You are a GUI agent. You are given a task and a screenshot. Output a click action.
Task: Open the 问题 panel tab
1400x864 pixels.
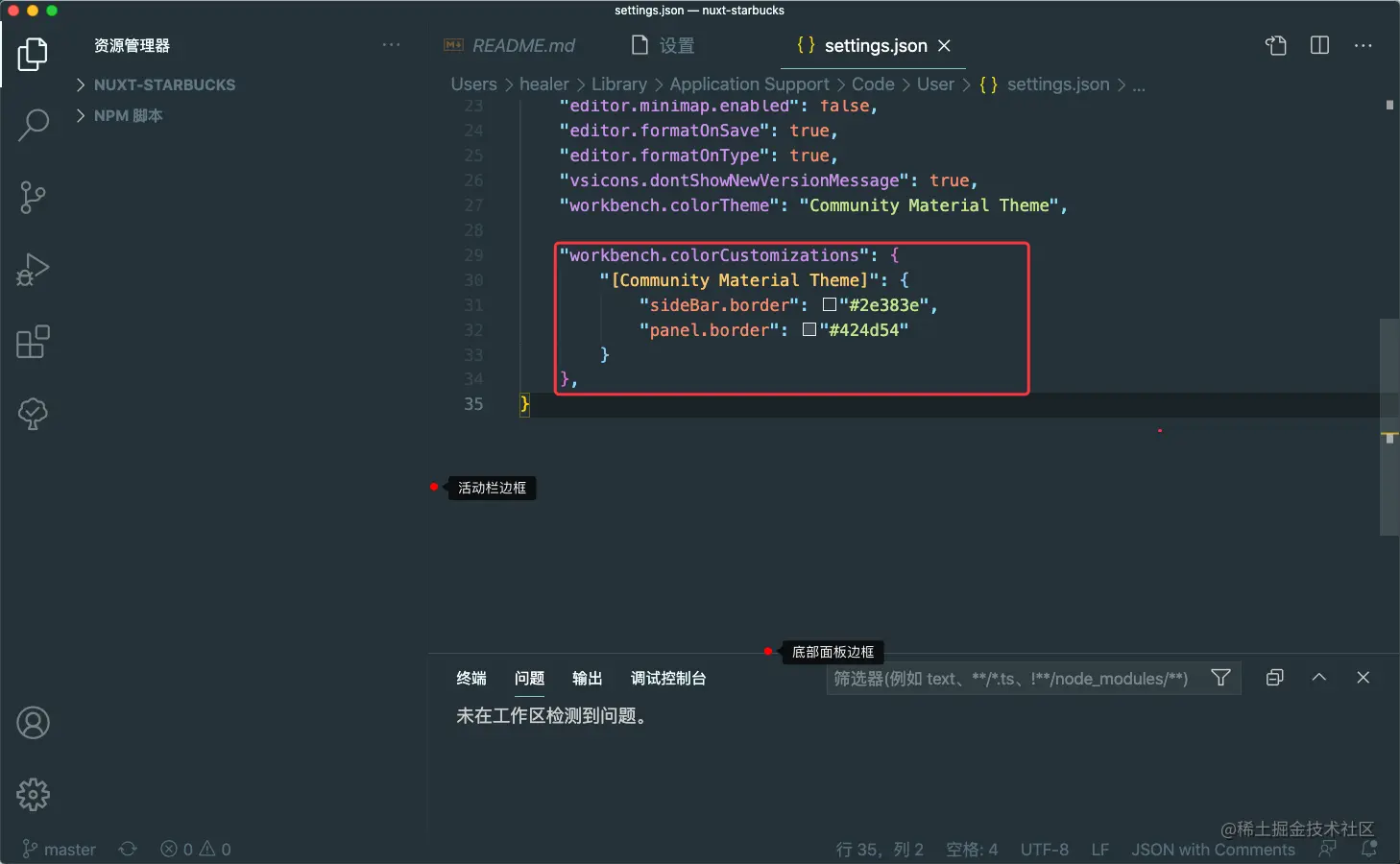coord(529,679)
